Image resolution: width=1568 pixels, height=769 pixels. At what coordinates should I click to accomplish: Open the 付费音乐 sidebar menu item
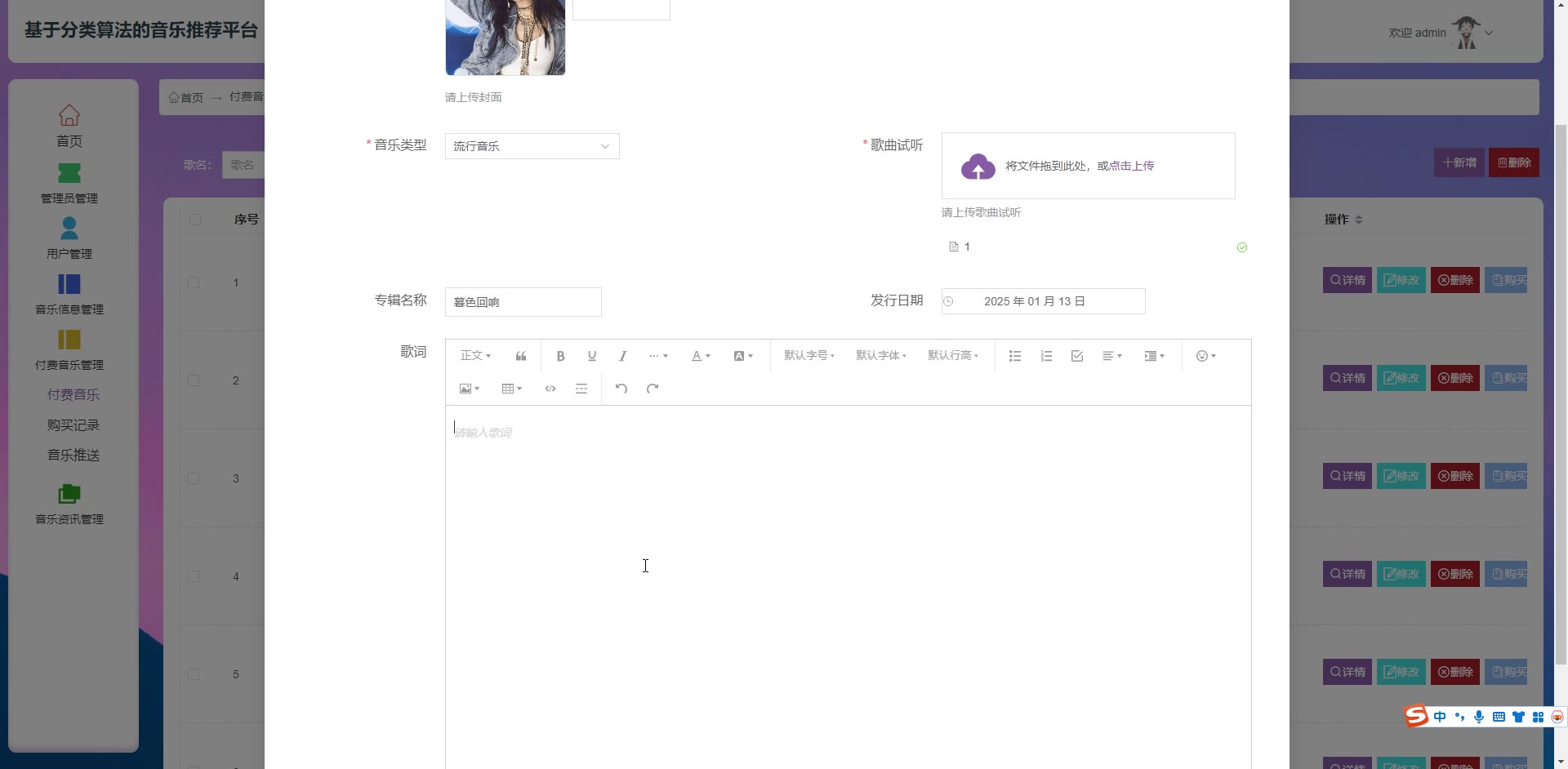tap(73, 395)
